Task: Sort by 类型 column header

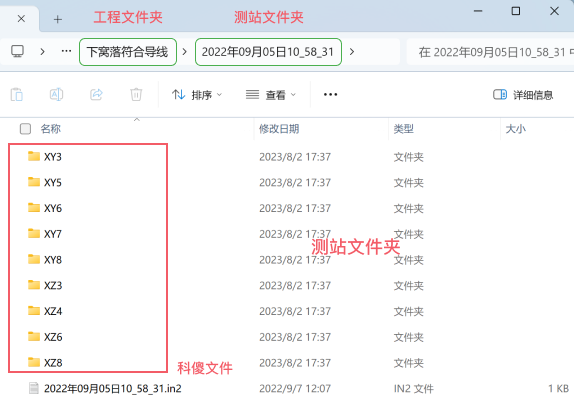Action: (x=404, y=129)
